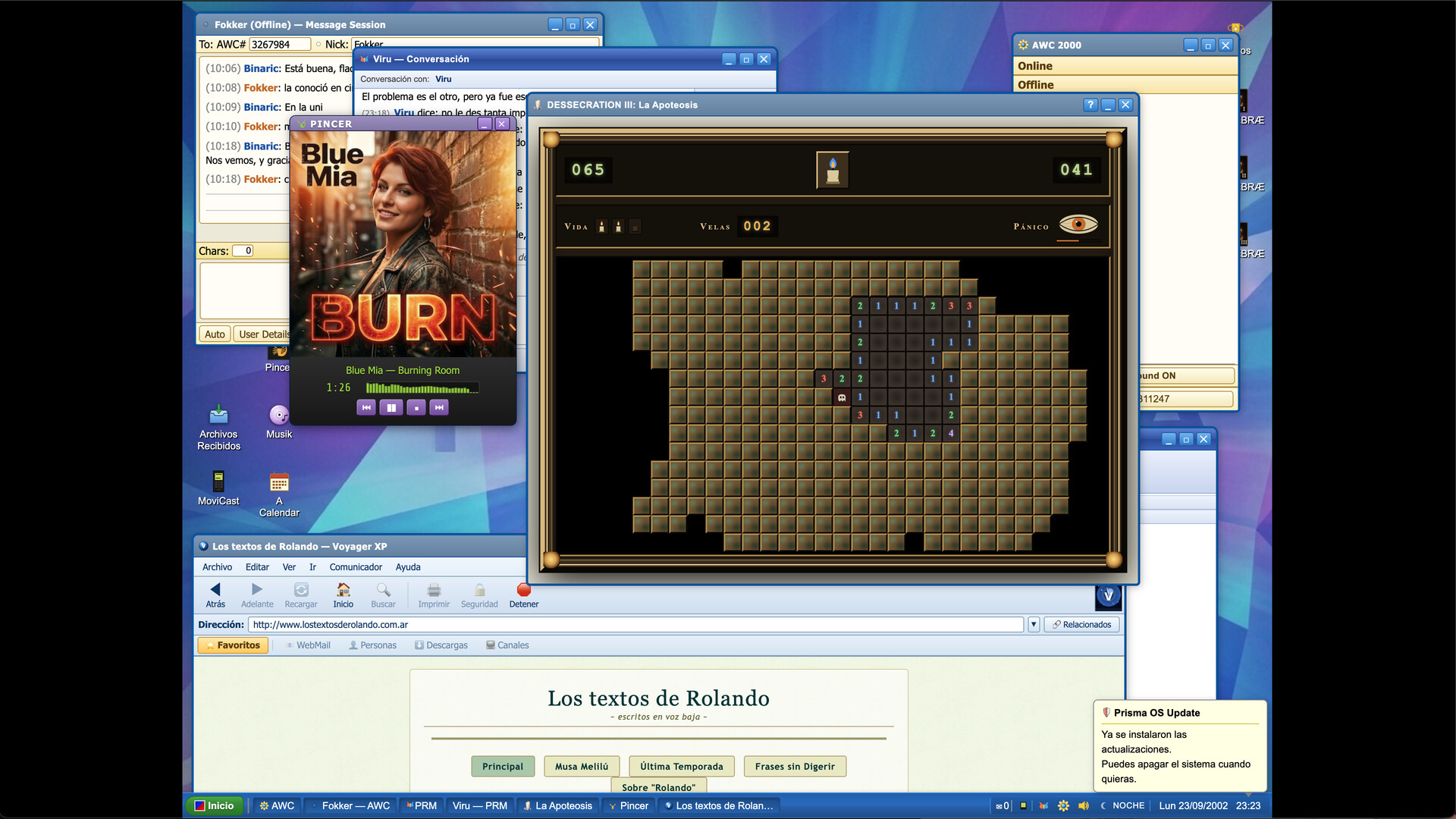Open the WebMail shortcut
Image resolution: width=1456 pixels, height=819 pixels.
click(x=308, y=645)
